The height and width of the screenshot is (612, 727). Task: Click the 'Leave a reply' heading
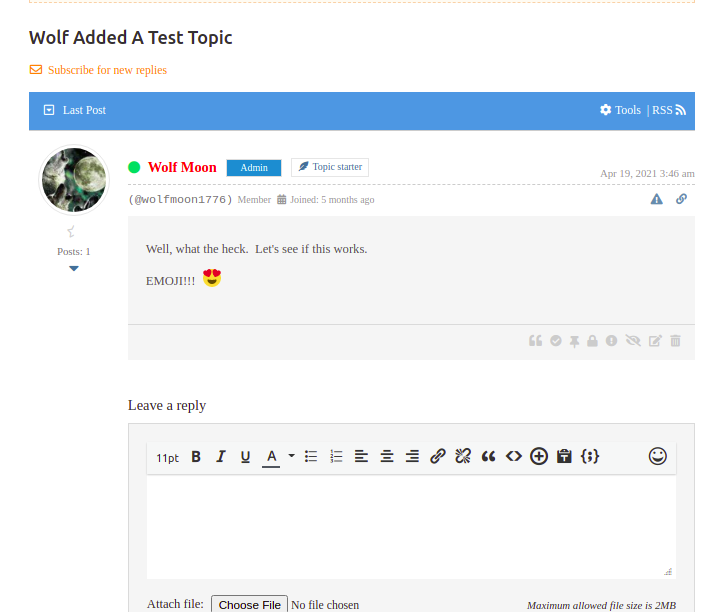click(167, 406)
